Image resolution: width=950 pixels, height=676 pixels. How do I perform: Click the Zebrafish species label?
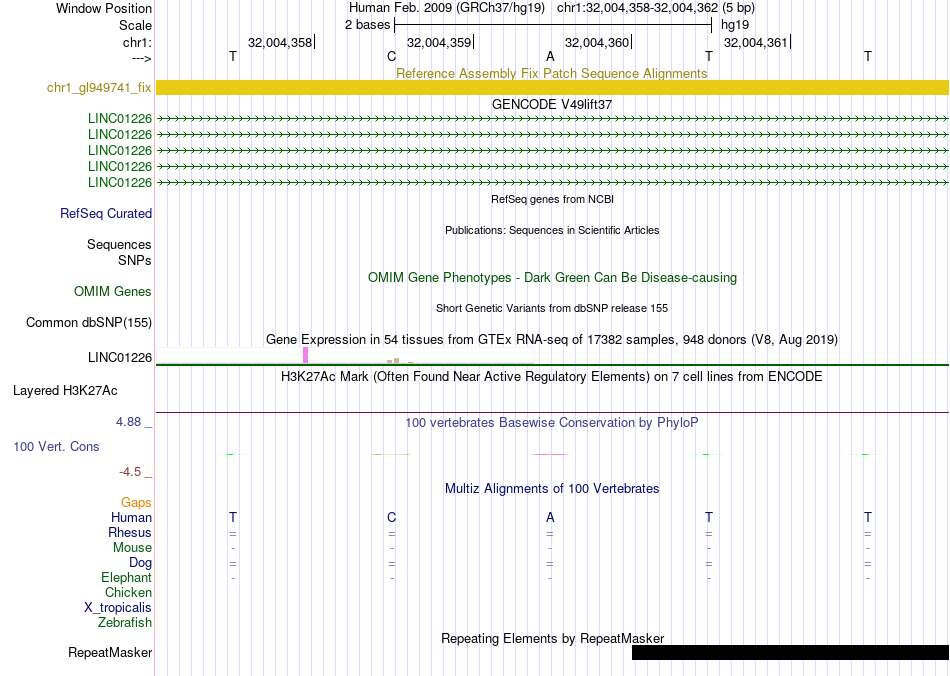point(125,623)
